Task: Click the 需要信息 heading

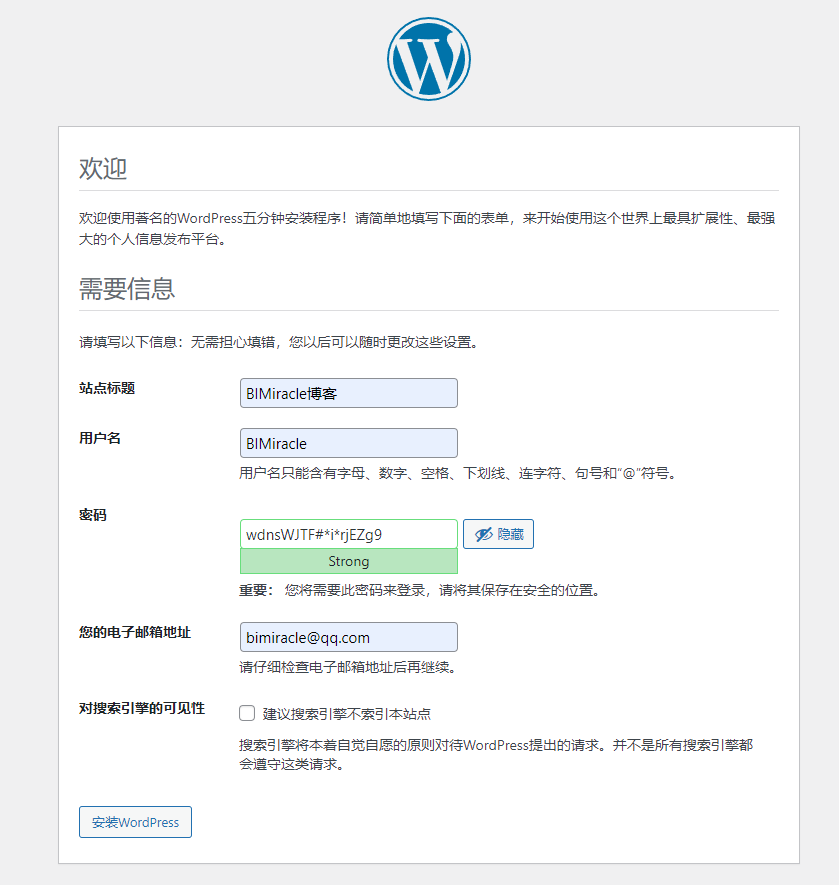Action: (127, 288)
